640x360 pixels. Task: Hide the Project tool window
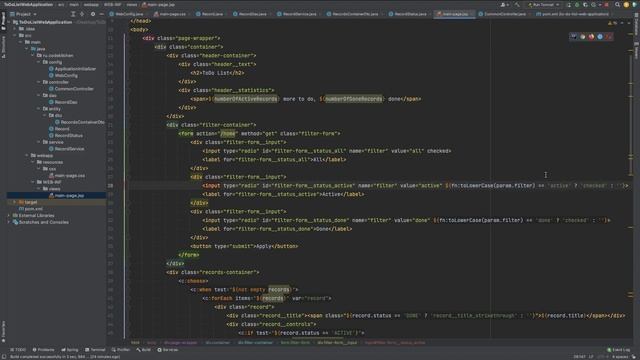102,14
